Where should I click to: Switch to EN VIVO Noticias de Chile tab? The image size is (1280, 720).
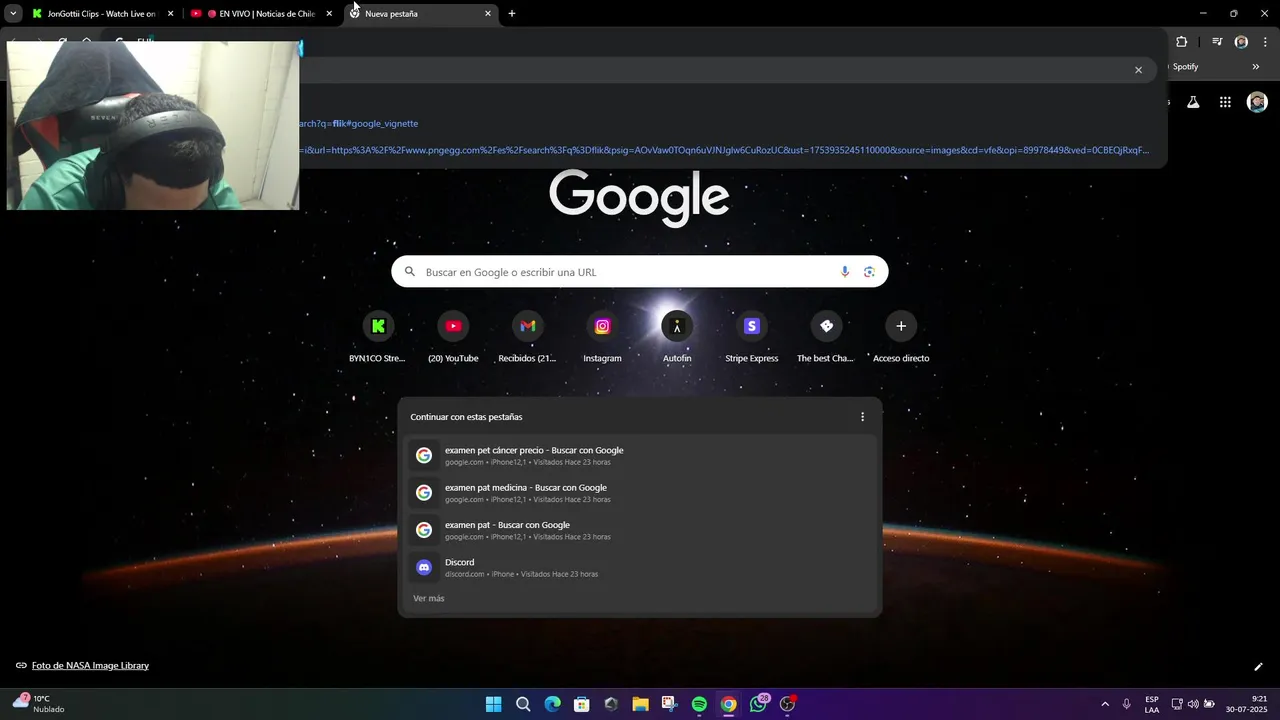click(262, 14)
